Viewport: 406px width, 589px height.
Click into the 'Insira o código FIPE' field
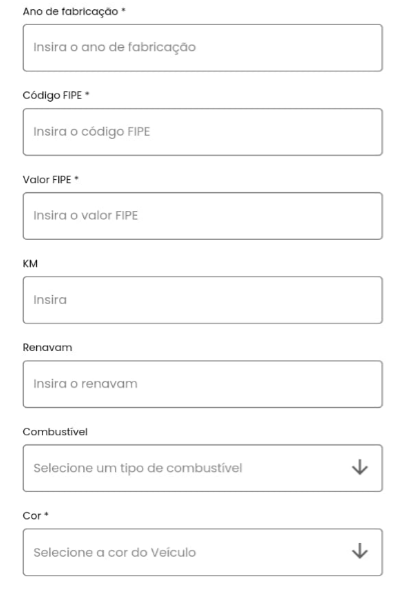point(203,132)
